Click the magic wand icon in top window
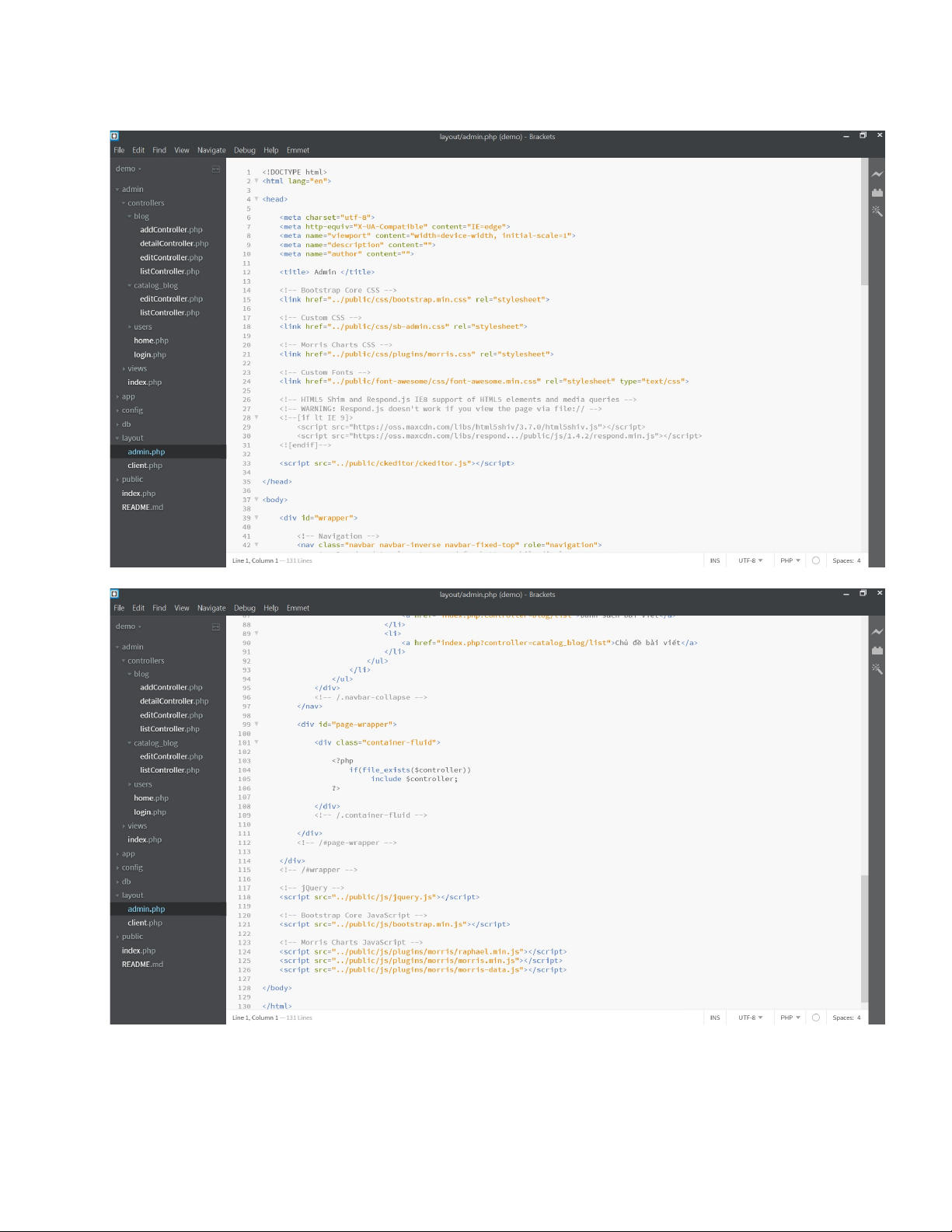 click(877, 211)
